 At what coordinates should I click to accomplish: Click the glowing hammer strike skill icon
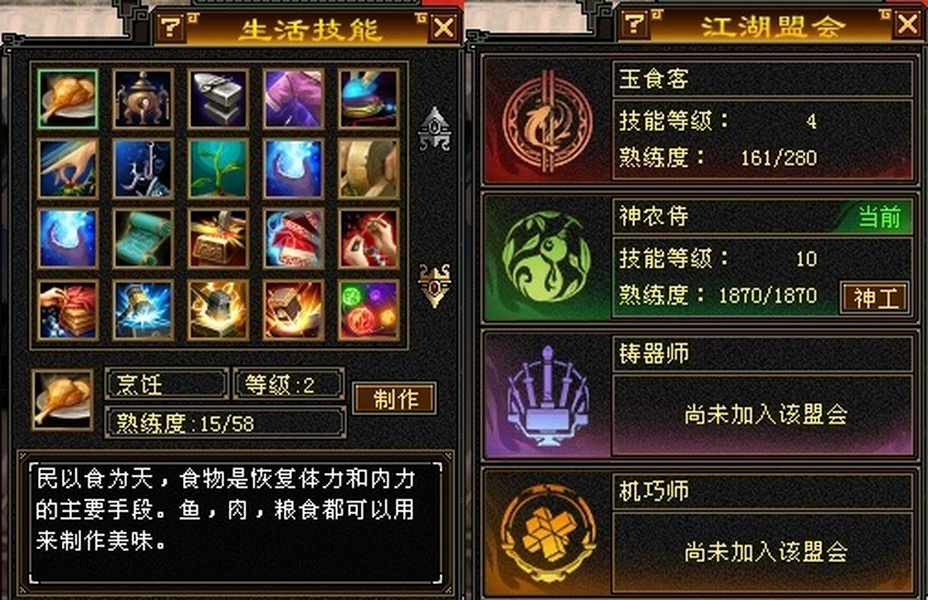coord(143,310)
